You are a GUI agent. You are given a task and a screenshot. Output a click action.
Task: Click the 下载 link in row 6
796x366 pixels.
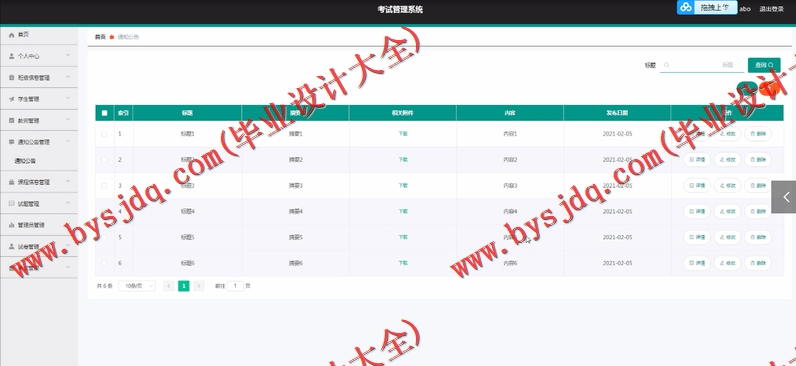click(403, 263)
